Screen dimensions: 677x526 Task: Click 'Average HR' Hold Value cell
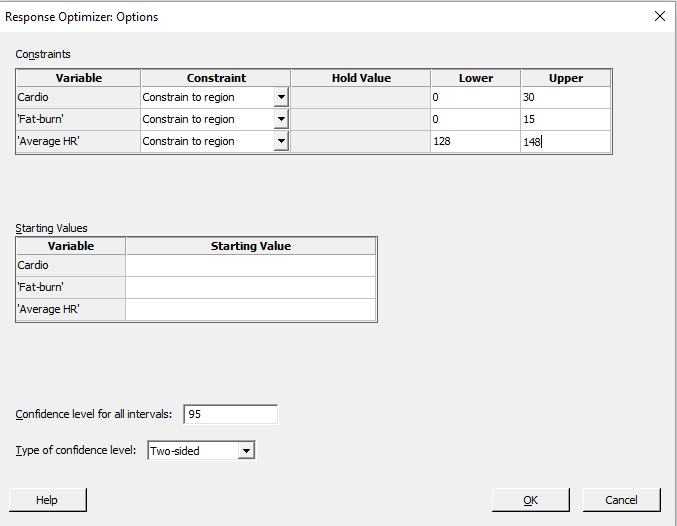point(360,142)
